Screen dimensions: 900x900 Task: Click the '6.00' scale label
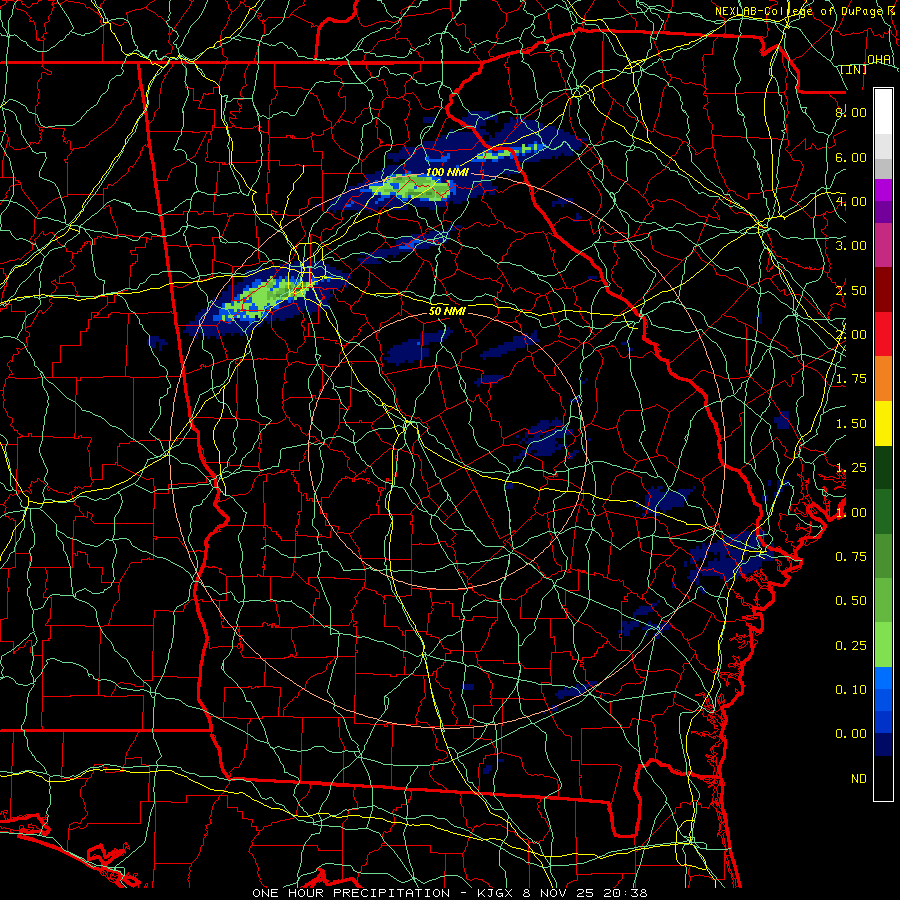coord(851,157)
